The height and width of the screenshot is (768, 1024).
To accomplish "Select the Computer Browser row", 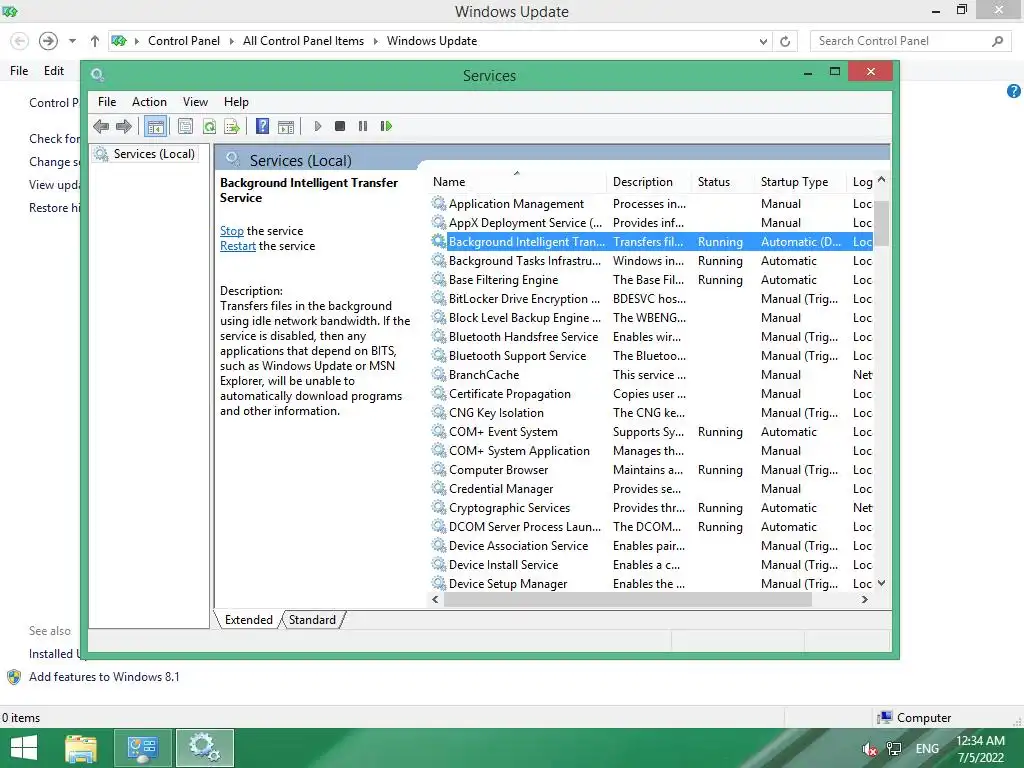I will [x=650, y=470].
